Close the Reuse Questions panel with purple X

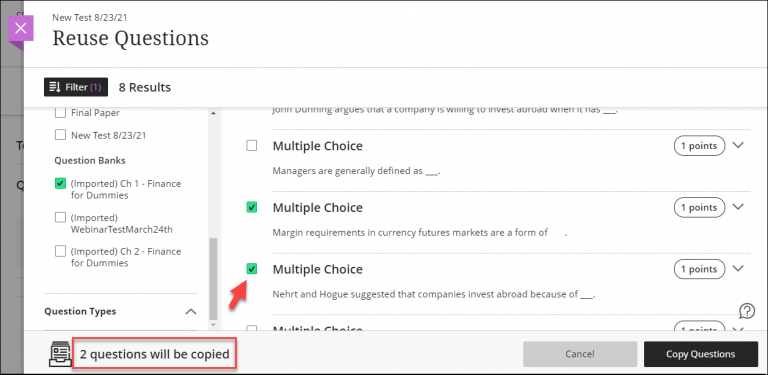pos(21,28)
